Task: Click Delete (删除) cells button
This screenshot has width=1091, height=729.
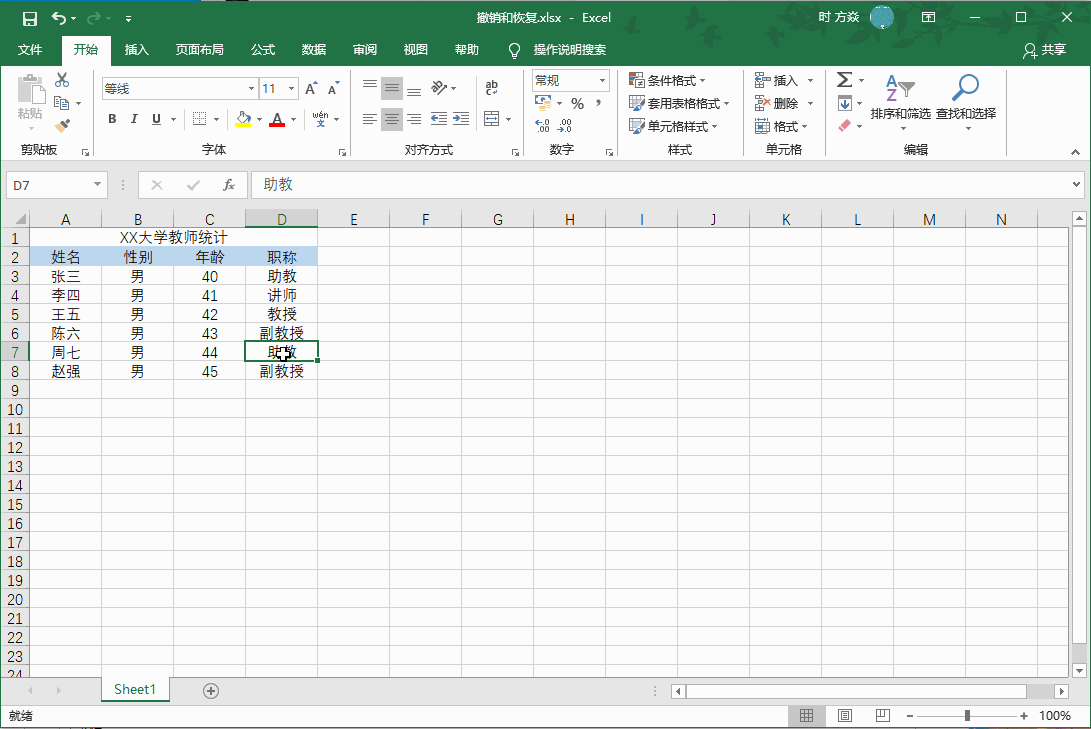Action: (778, 104)
